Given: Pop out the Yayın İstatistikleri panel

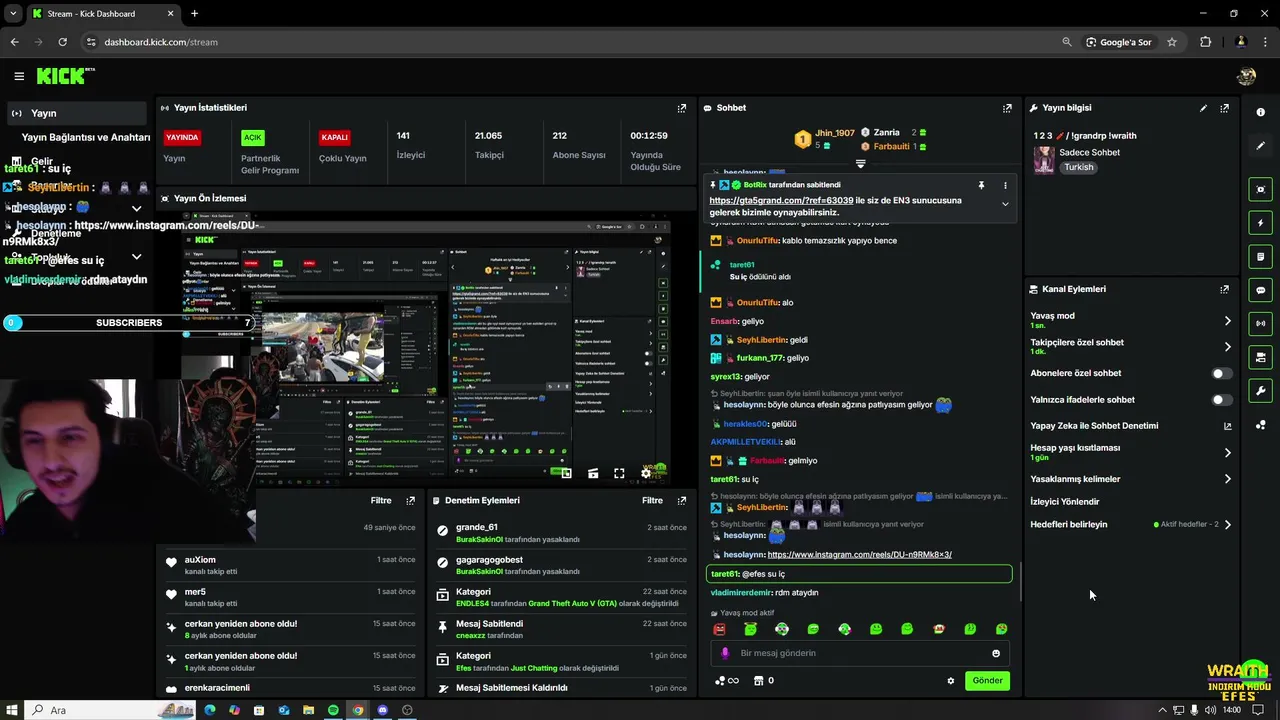Looking at the screenshot, I should (x=682, y=108).
